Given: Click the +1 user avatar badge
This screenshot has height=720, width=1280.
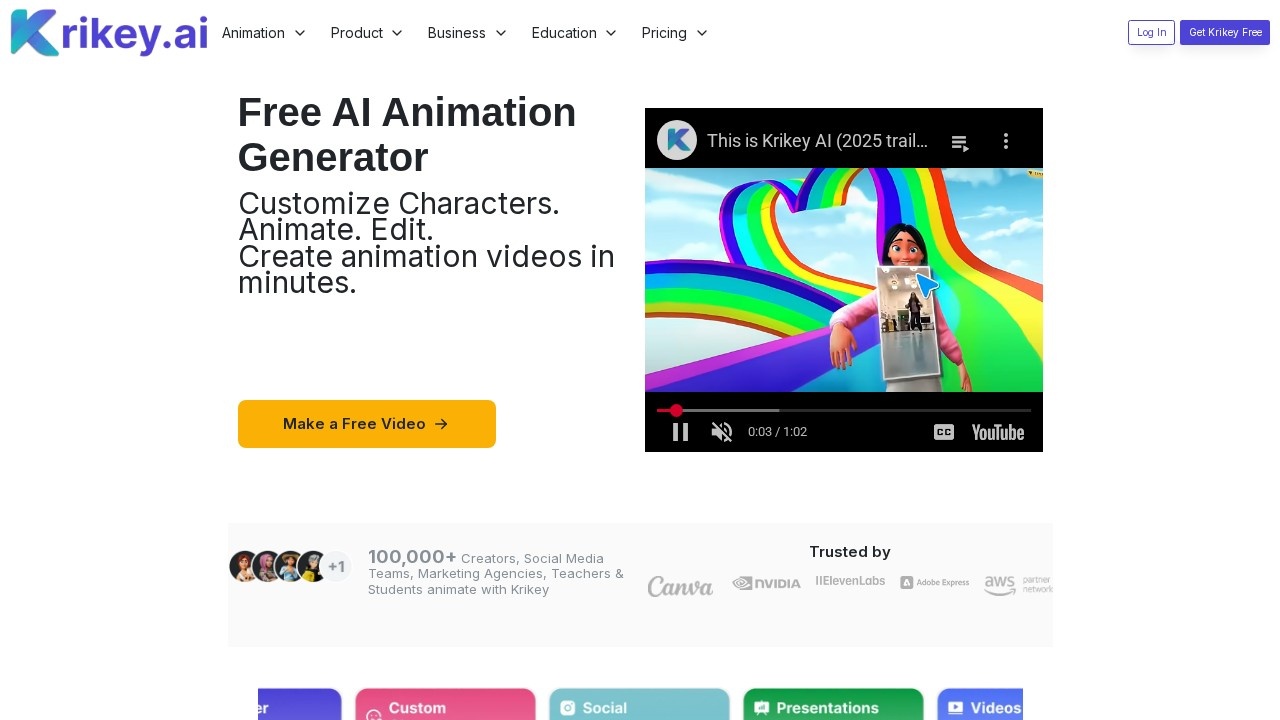Looking at the screenshot, I should (x=336, y=567).
